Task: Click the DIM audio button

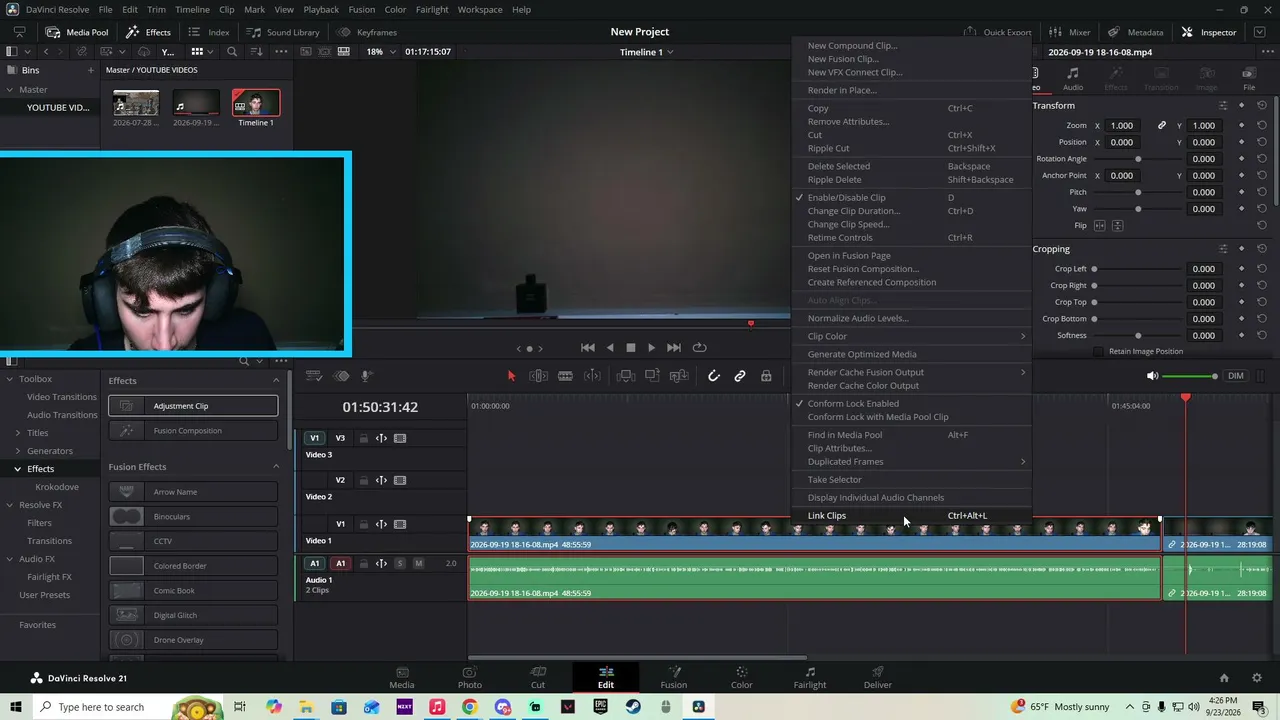Action: click(1236, 376)
